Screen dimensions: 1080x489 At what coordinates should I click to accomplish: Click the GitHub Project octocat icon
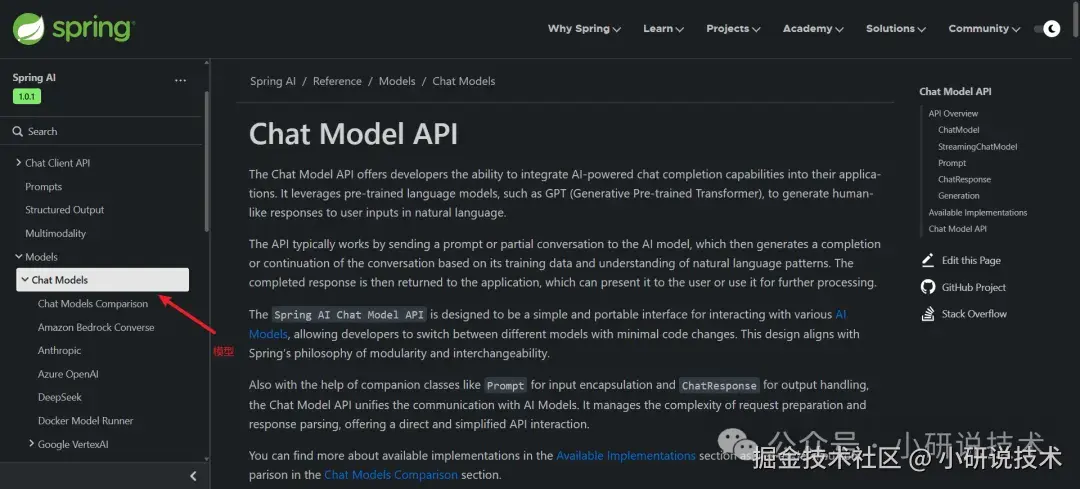(x=927, y=287)
